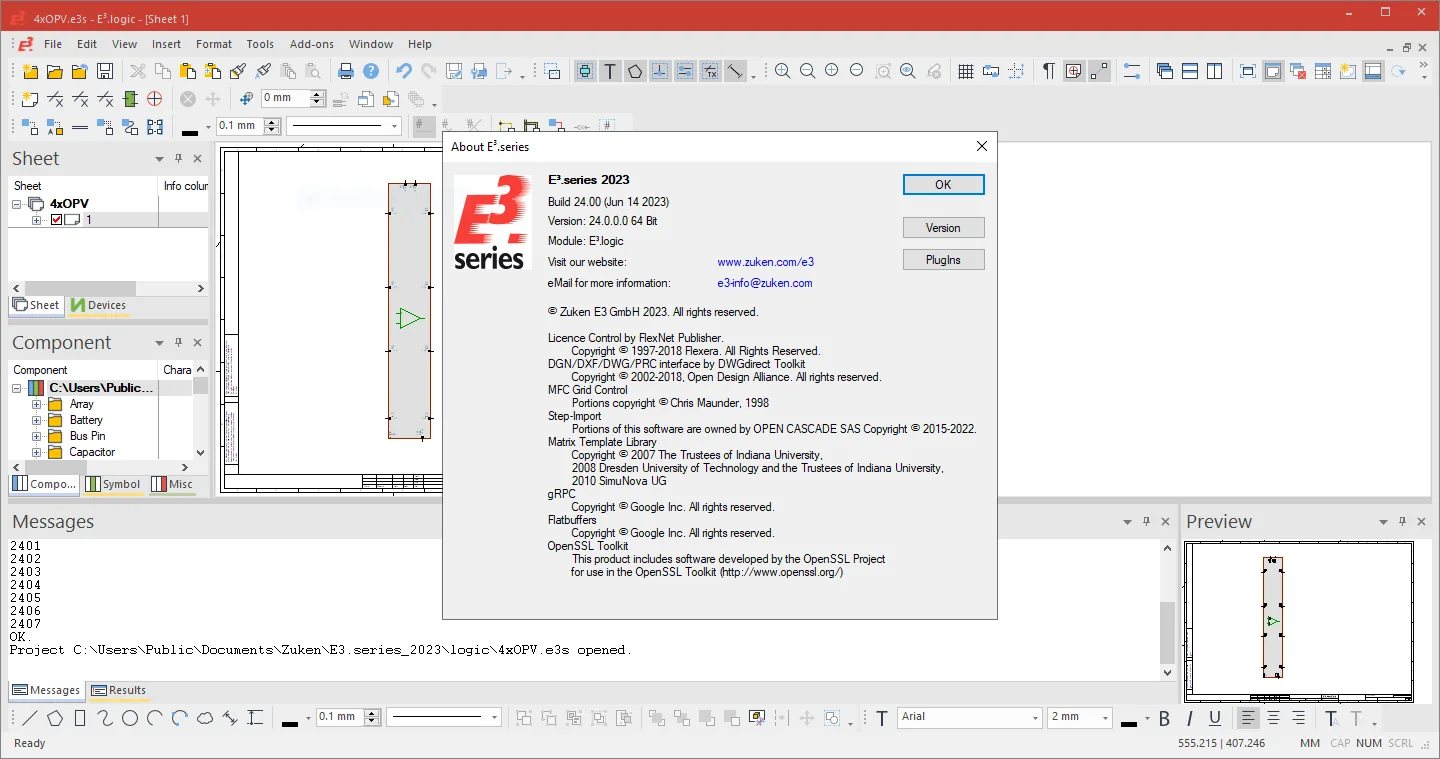1440x759 pixels.
Task: Select the pentagon polygon tool in bottom toolbar
Action: click(x=55, y=718)
